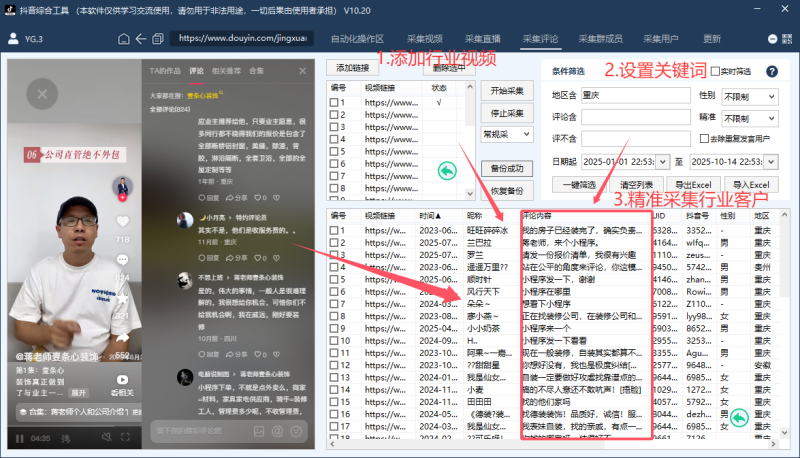This screenshot has width=800, height=458.
Task: Open the help question-mark icon
Action: 772,71
